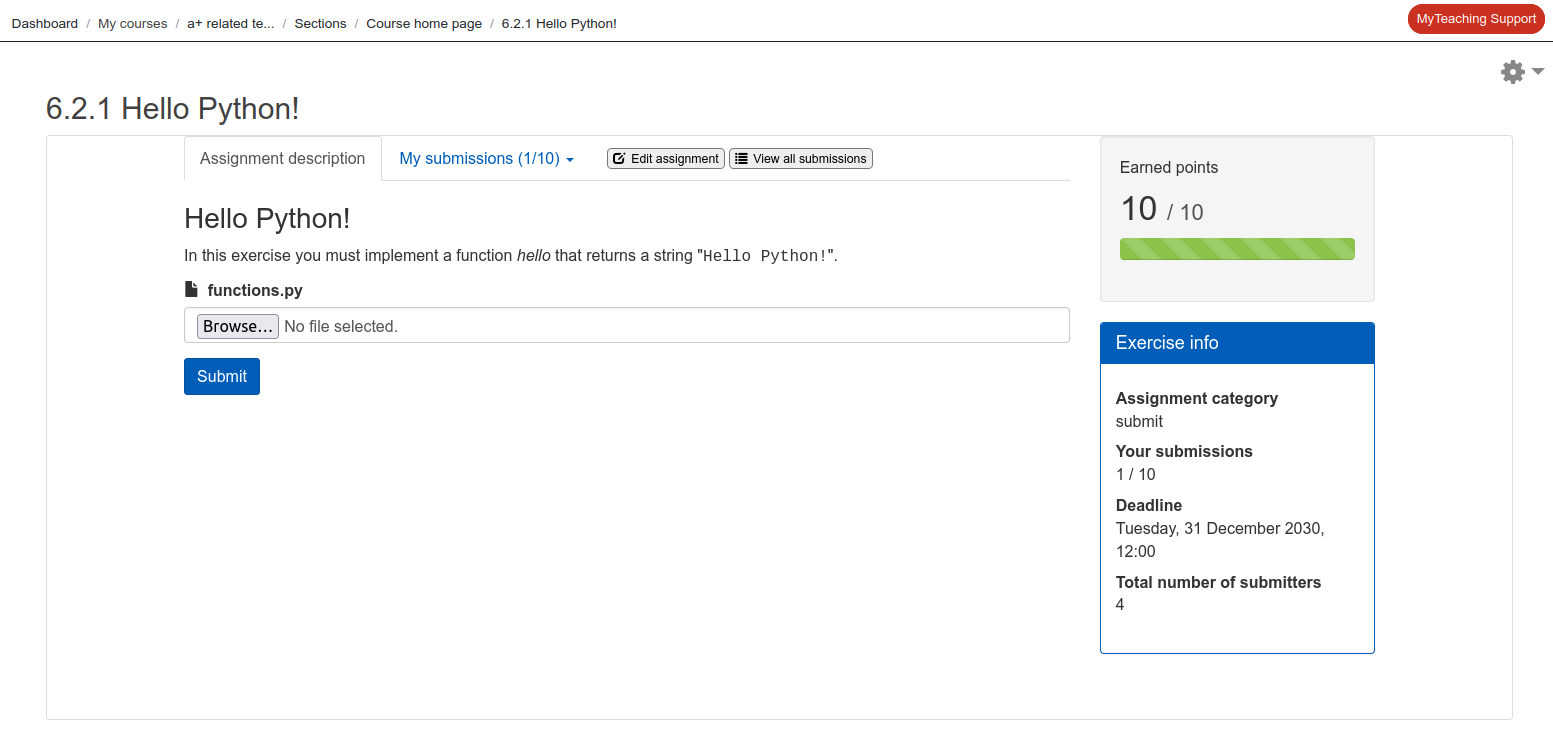
Task: Click View all submissions button
Action: (x=801, y=158)
